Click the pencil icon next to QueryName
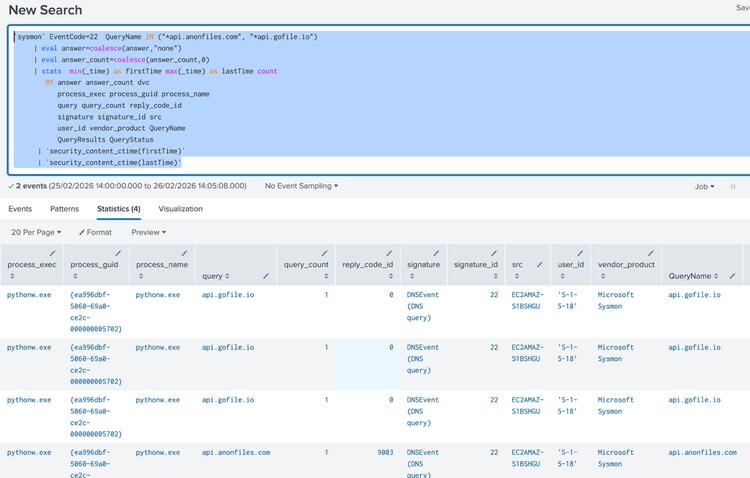750x478 pixels. click(x=733, y=275)
